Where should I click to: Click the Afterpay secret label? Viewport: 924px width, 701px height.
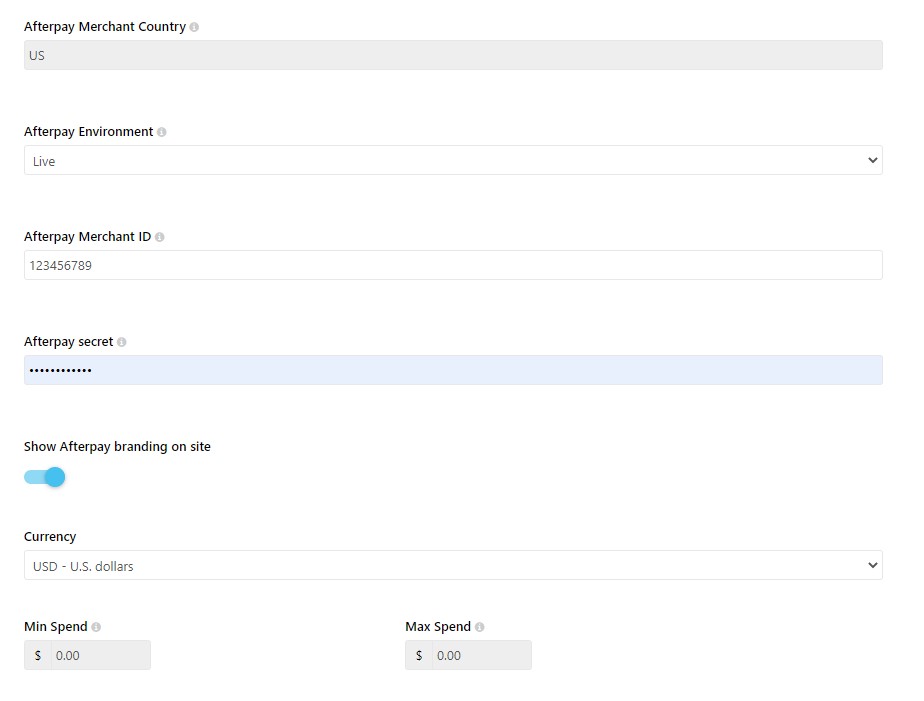point(68,342)
